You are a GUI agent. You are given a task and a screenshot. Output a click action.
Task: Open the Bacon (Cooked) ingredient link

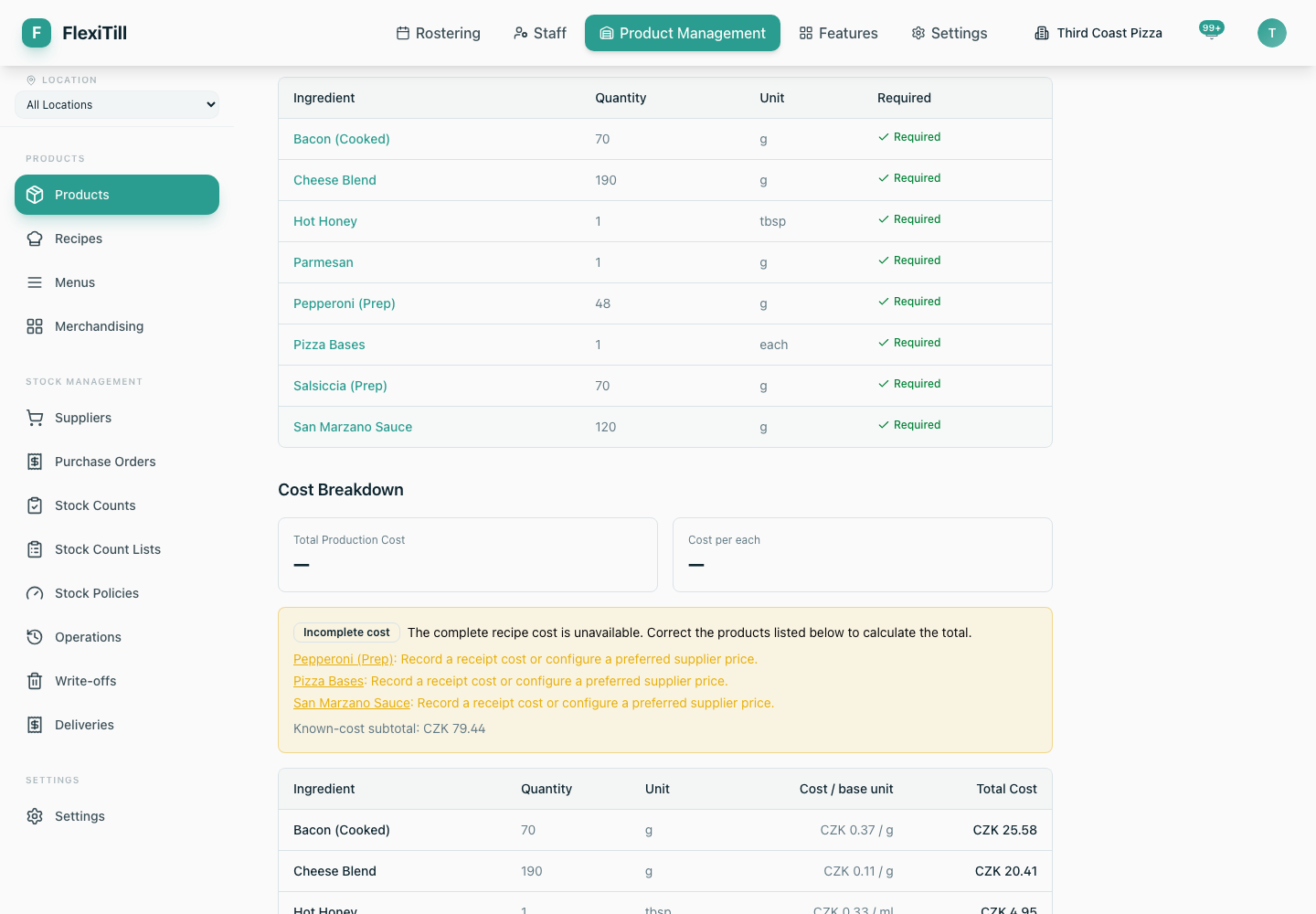coord(342,139)
